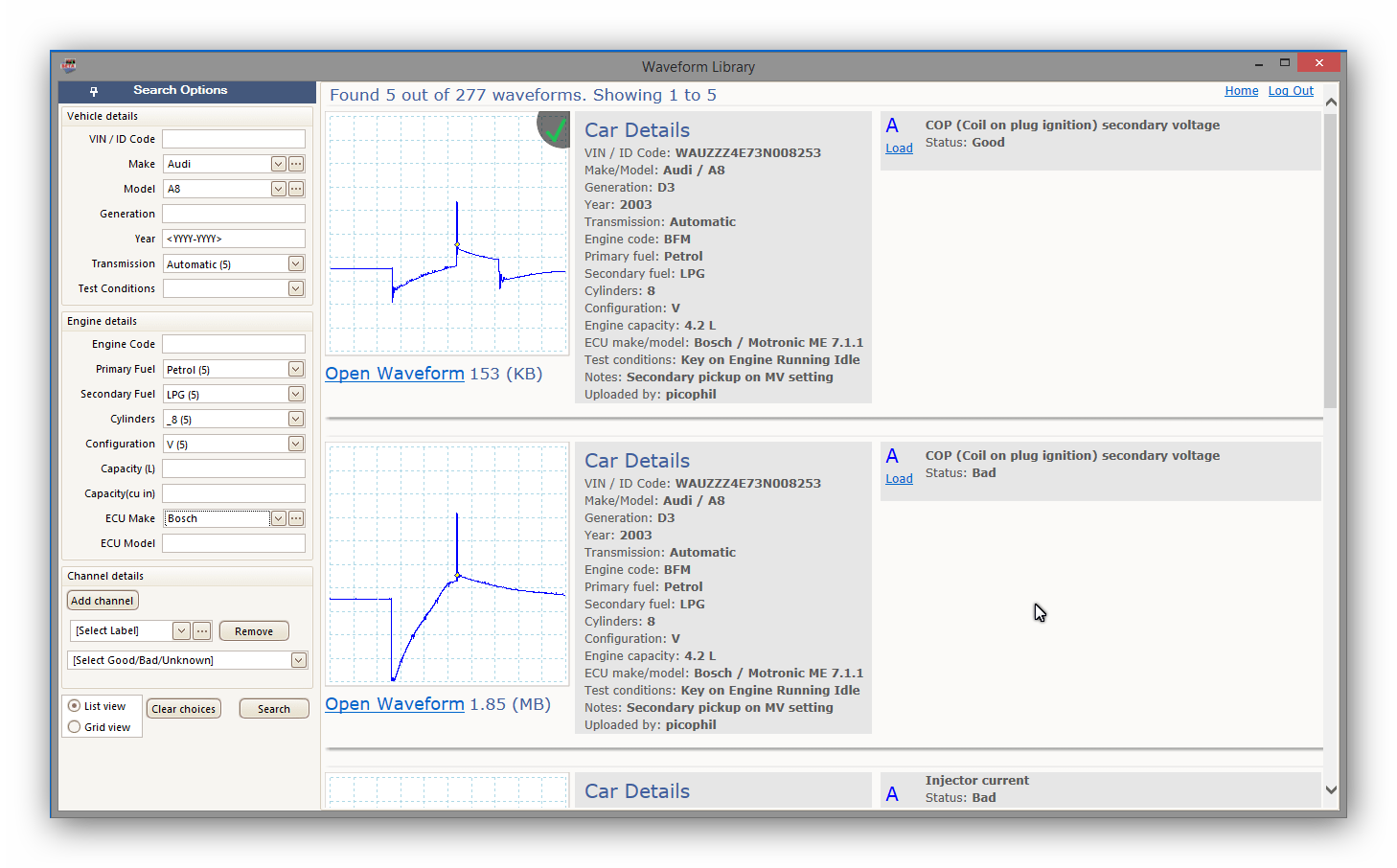Click the Remove channel button
Viewport: 1397px width, 868px height.
pos(254,631)
